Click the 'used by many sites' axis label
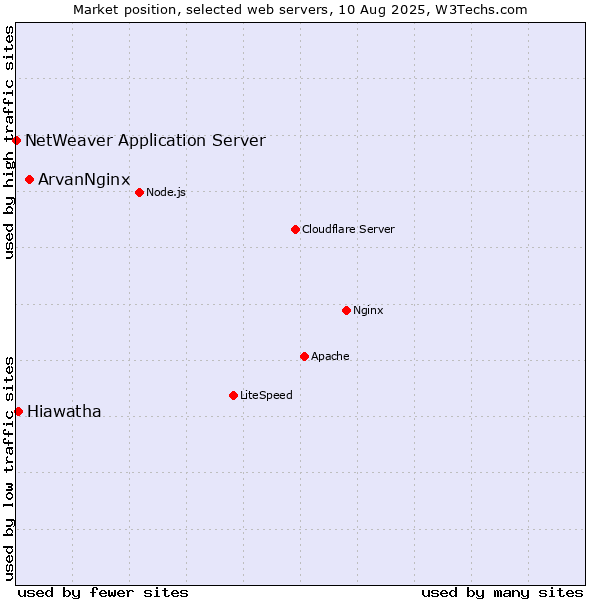This screenshot has height=600, width=600. 502,593
